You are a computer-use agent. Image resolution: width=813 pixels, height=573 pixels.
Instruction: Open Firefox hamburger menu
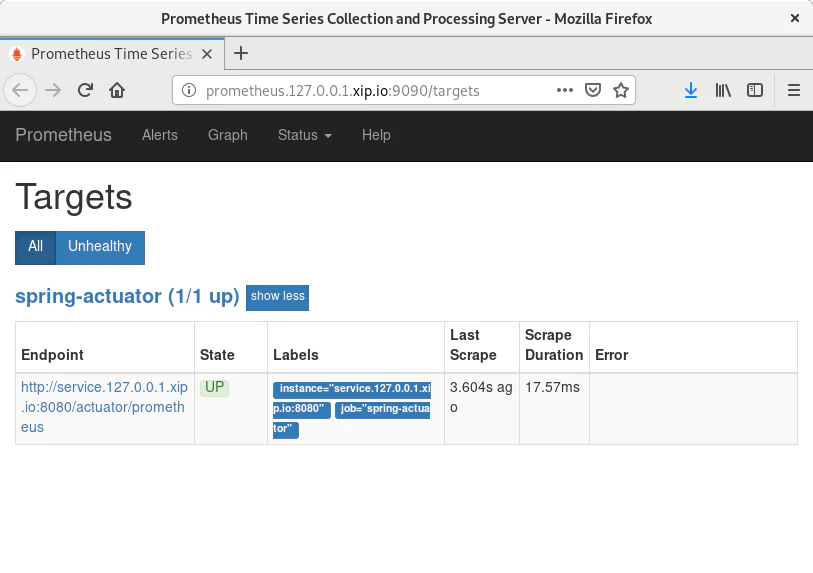[x=794, y=90]
